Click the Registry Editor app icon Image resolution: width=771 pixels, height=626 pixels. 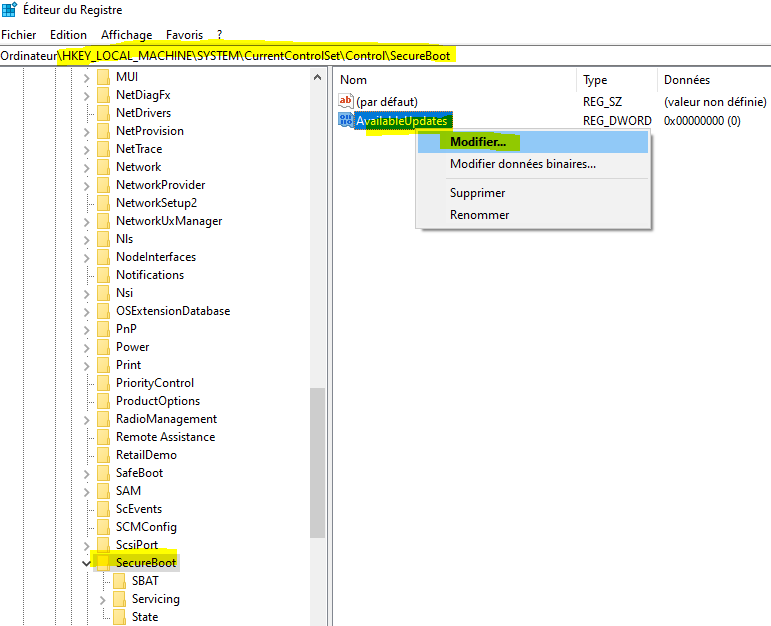(9, 9)
